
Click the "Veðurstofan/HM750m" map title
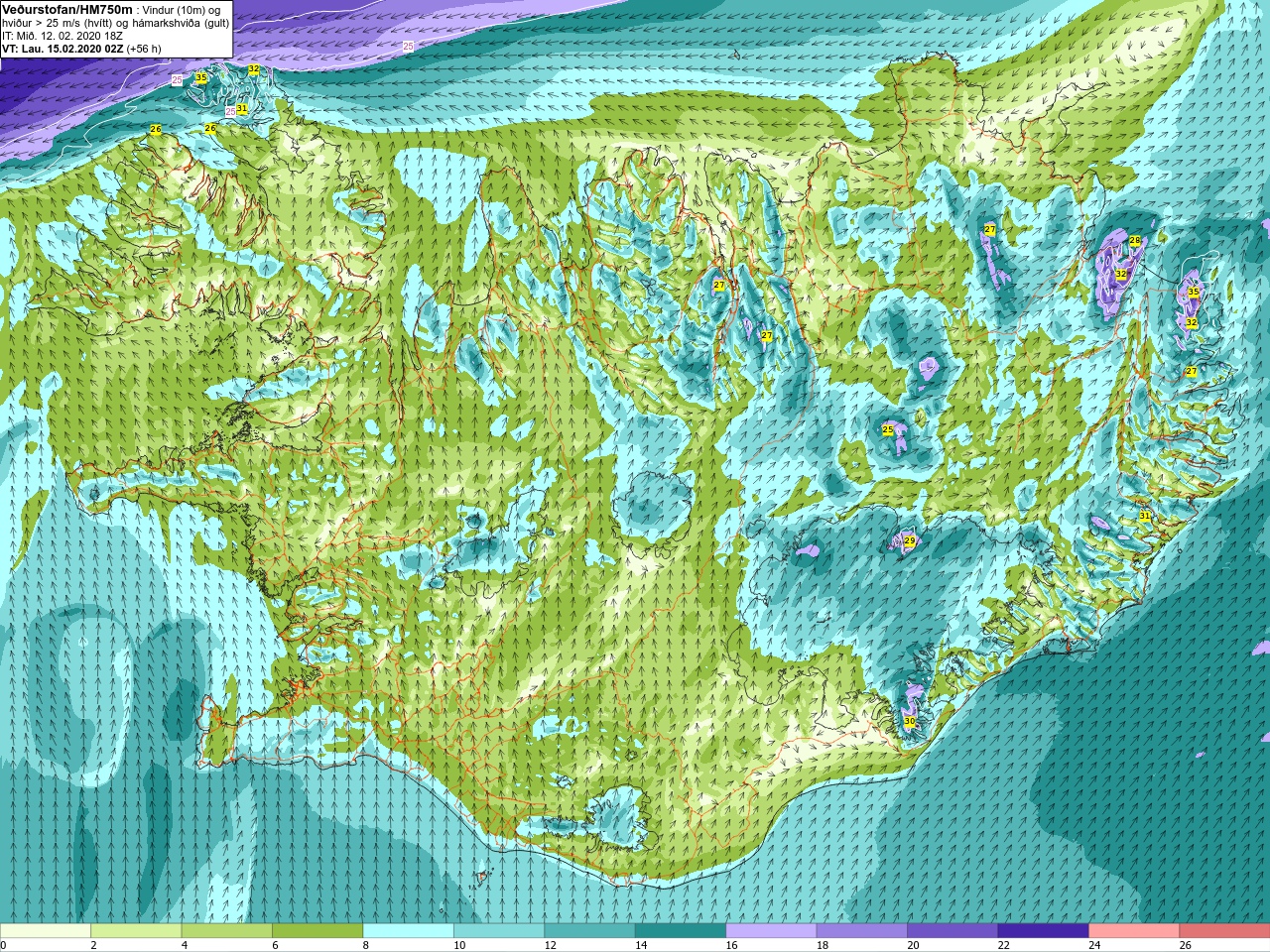click(x=66, y=8)
